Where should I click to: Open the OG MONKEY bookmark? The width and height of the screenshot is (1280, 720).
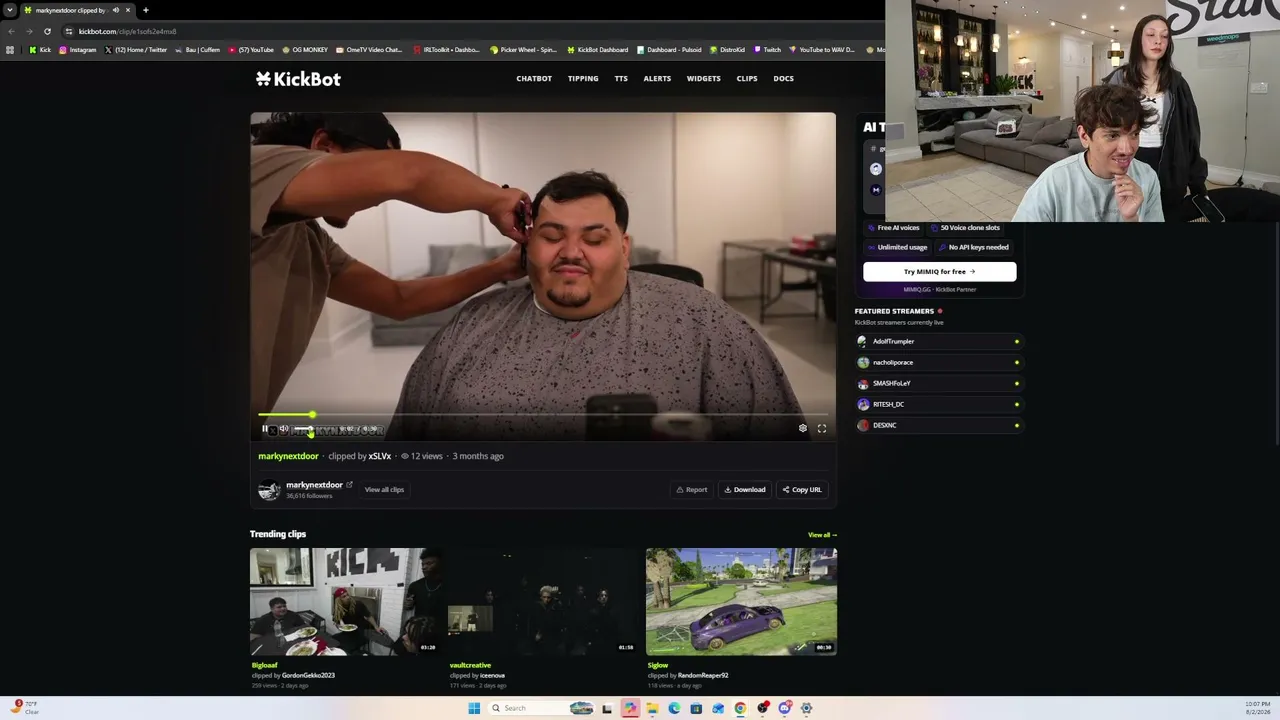(x=305, y=50)
